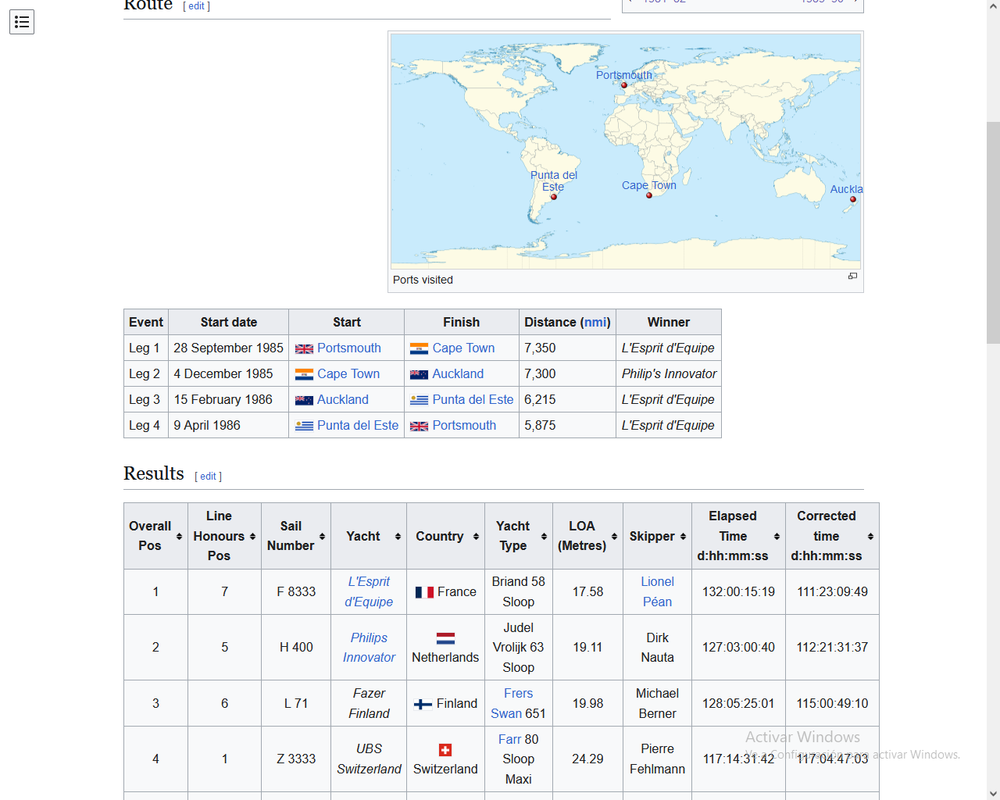Click the France flag in results table
1000x800 pixels.
point(424,592)
